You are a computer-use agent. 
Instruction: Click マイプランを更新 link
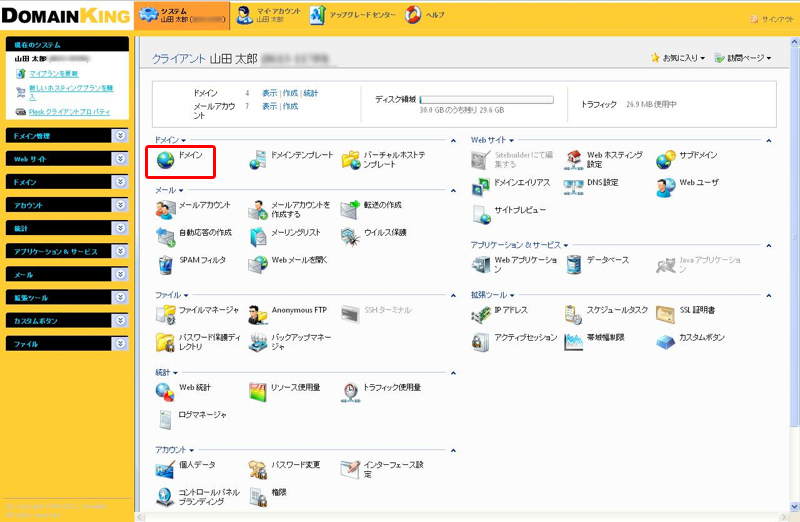(54, 74)
